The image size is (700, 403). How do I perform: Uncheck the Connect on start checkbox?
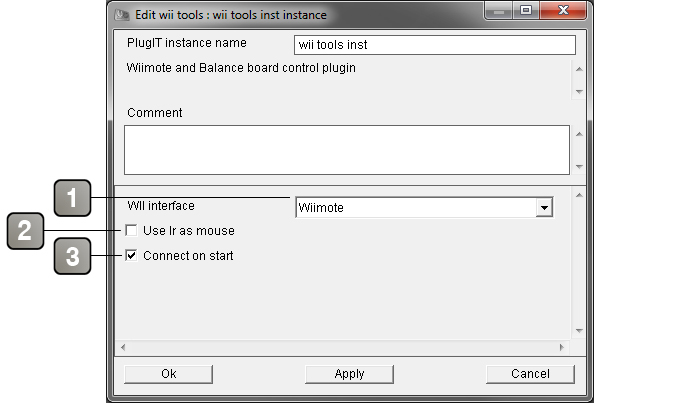pos(131,255)
